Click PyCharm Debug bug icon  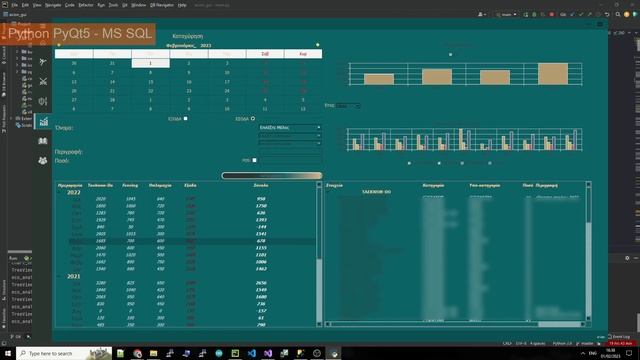[534, 14]
